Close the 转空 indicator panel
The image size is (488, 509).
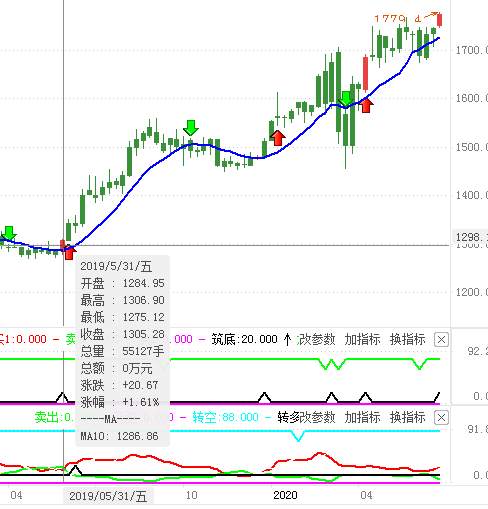(441, 417)
